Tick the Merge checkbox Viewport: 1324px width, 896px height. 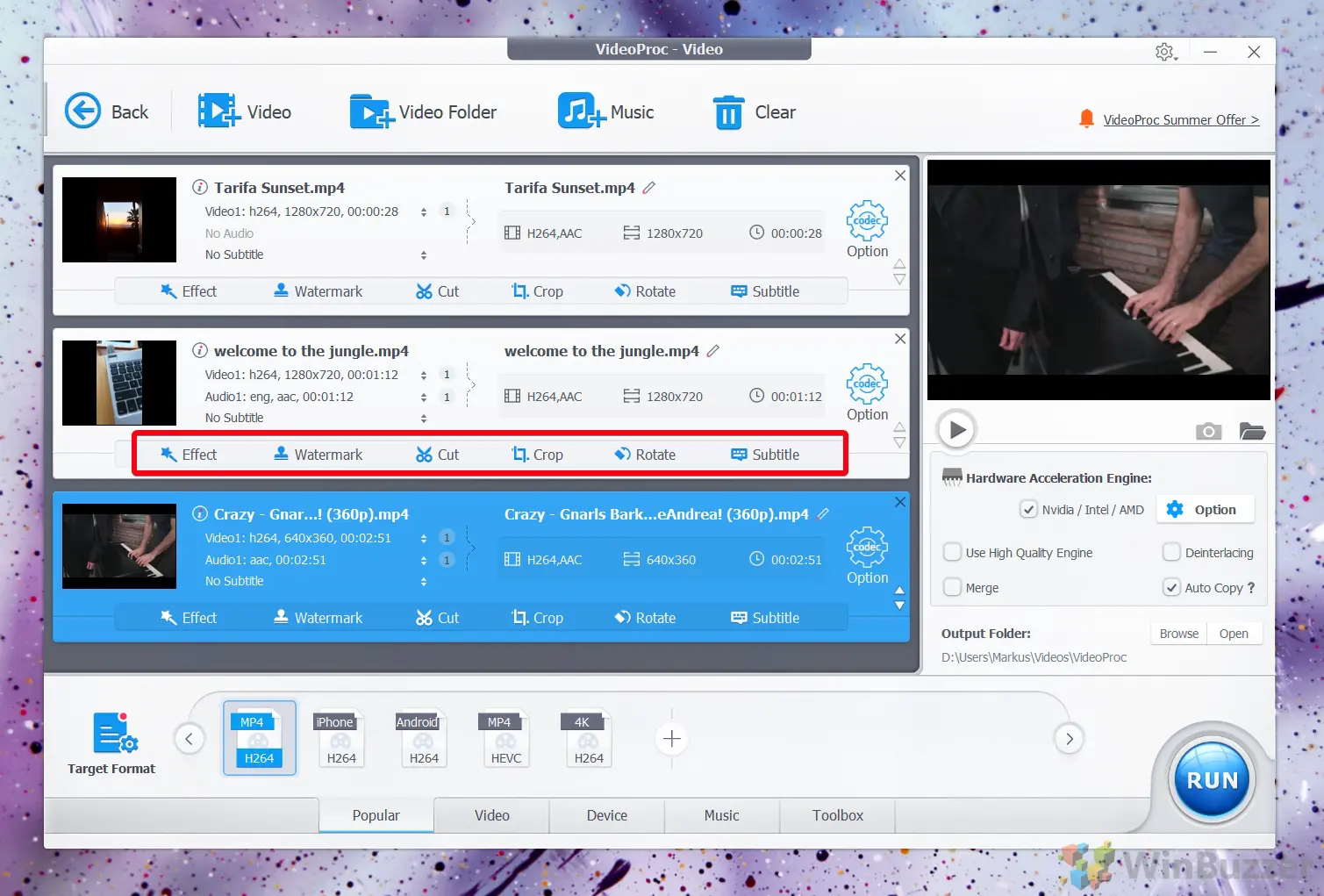[x=952, y=588]
